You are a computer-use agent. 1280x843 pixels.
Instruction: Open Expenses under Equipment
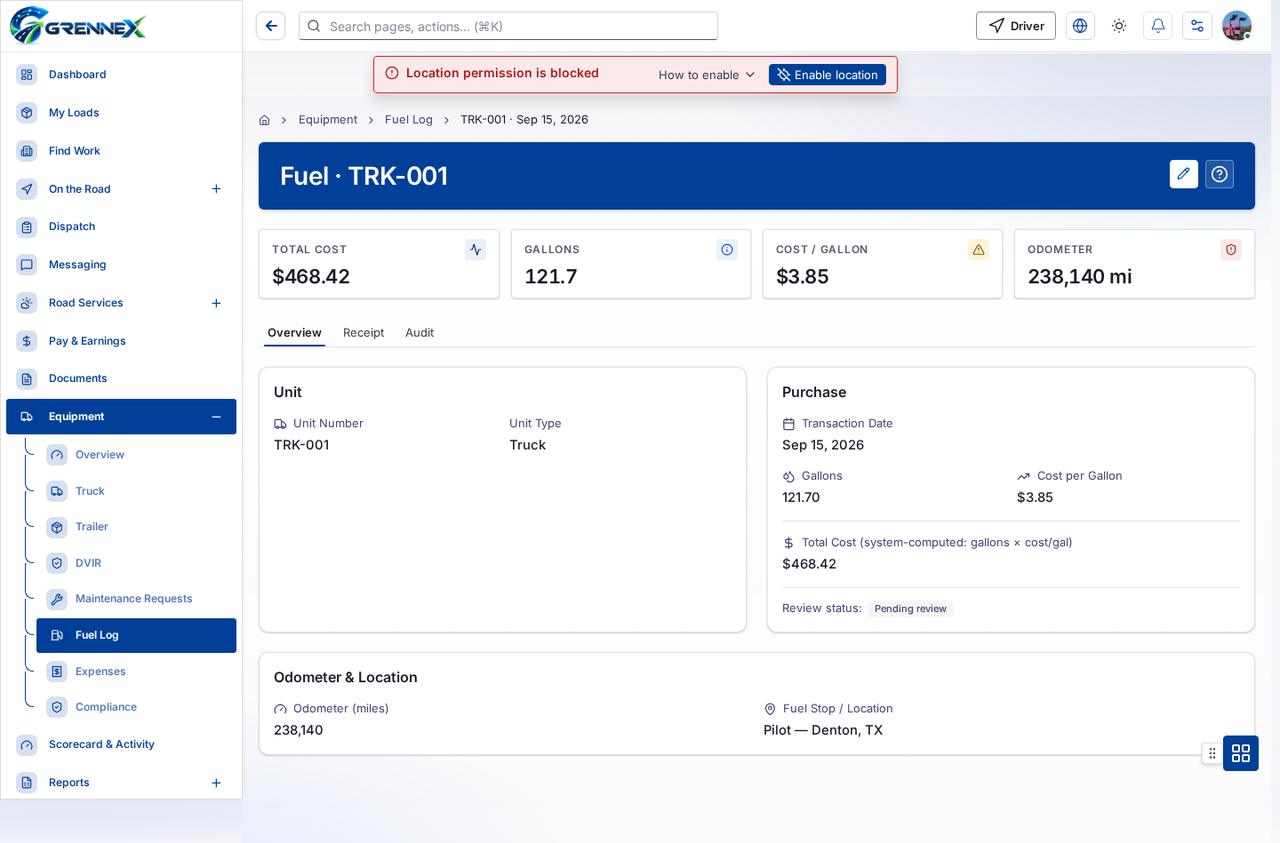tap(136, 671)
